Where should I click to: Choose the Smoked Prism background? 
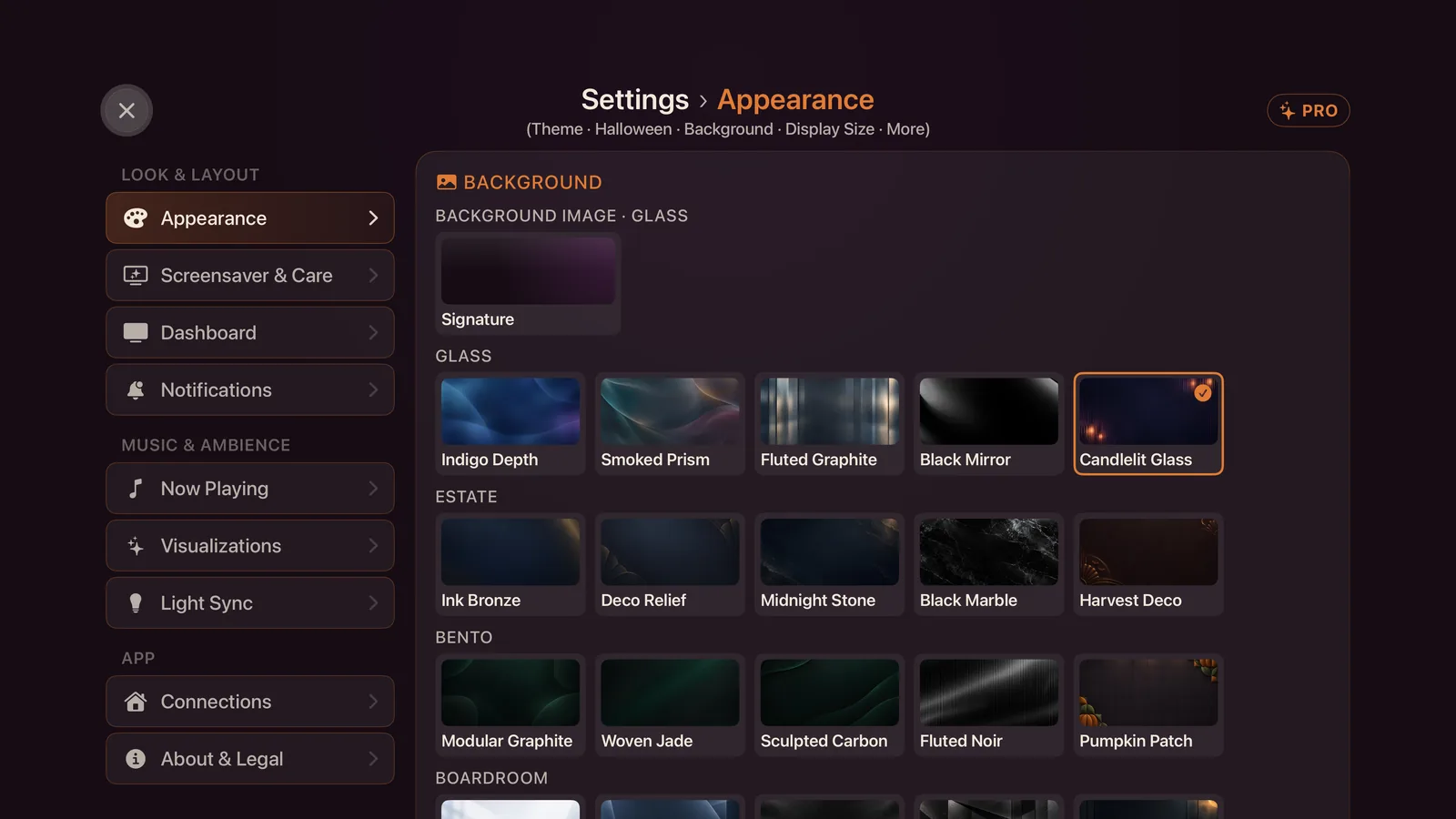[x=670, y=424]
